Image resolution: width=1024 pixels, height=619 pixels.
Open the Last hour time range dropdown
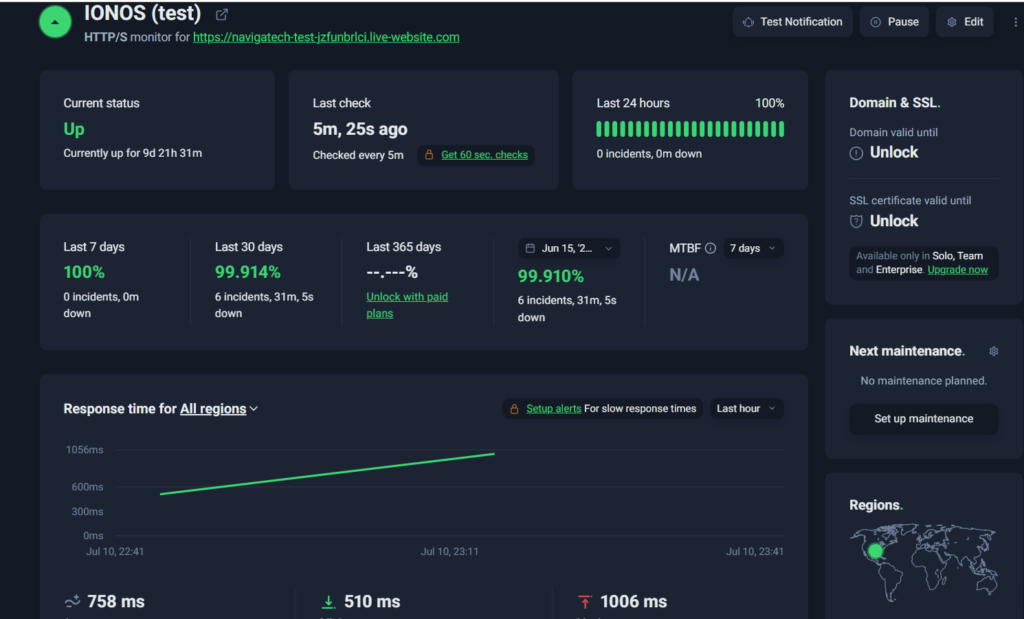[x=746, y=409]
